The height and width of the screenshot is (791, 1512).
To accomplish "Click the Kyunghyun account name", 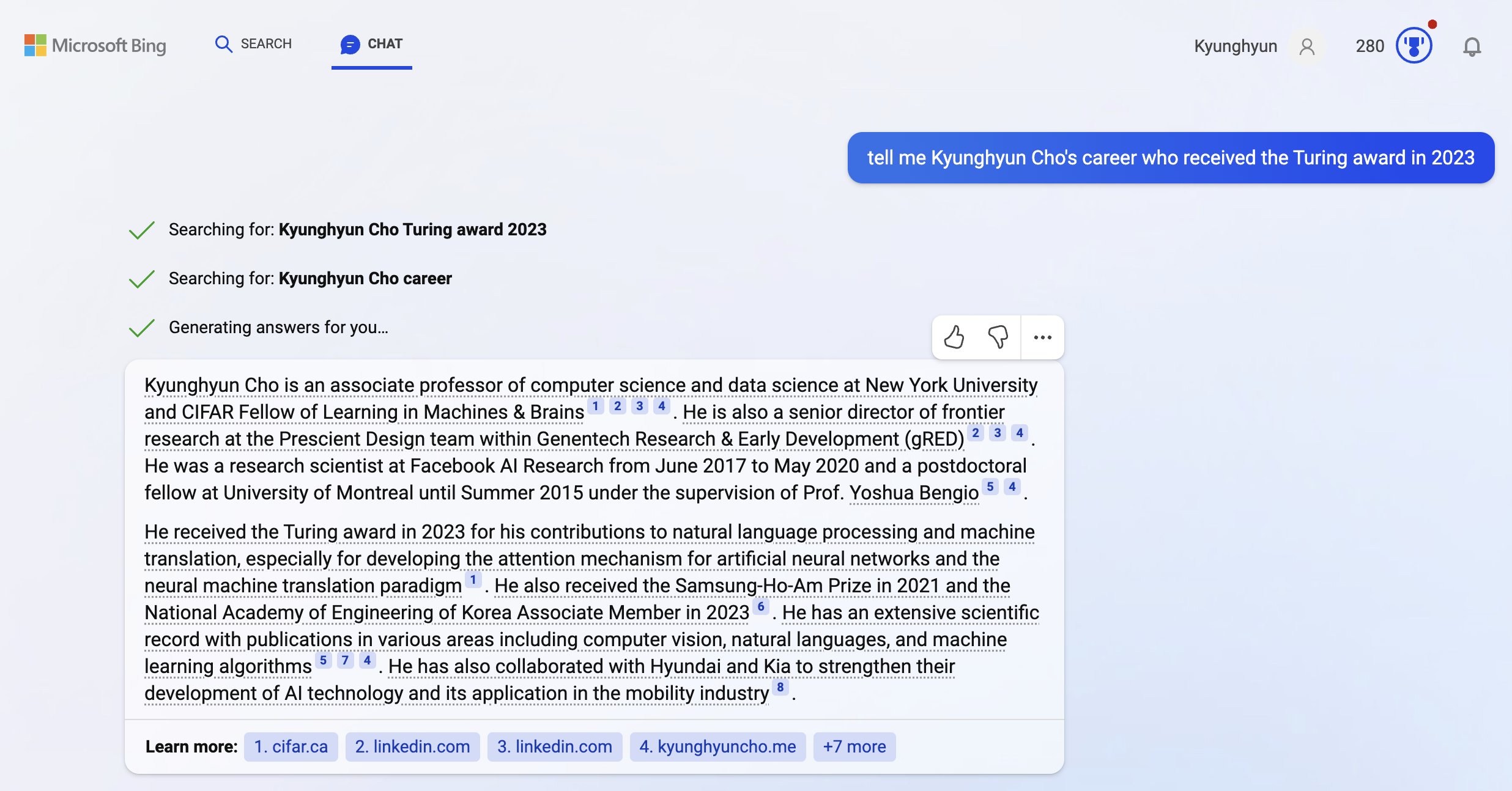I will coord(1236,46).
